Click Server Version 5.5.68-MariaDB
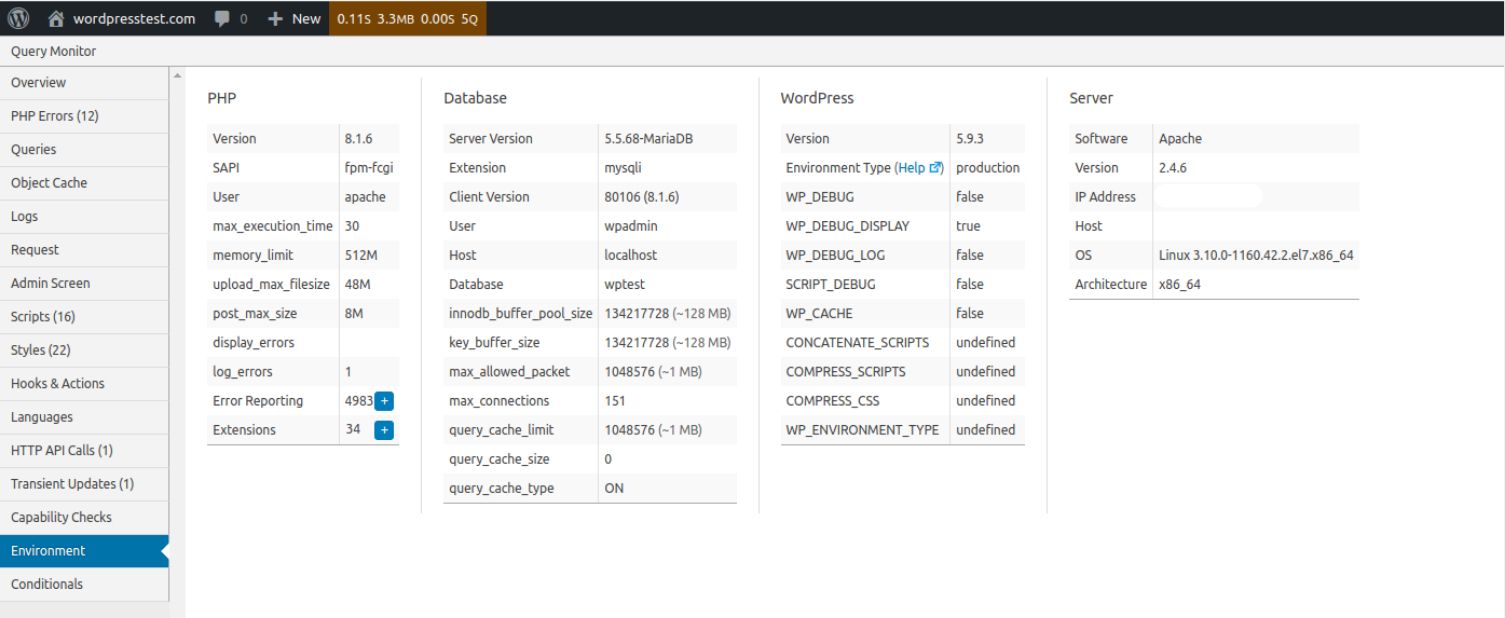Viewport: 1505px width, 618px height. (648, 139)
